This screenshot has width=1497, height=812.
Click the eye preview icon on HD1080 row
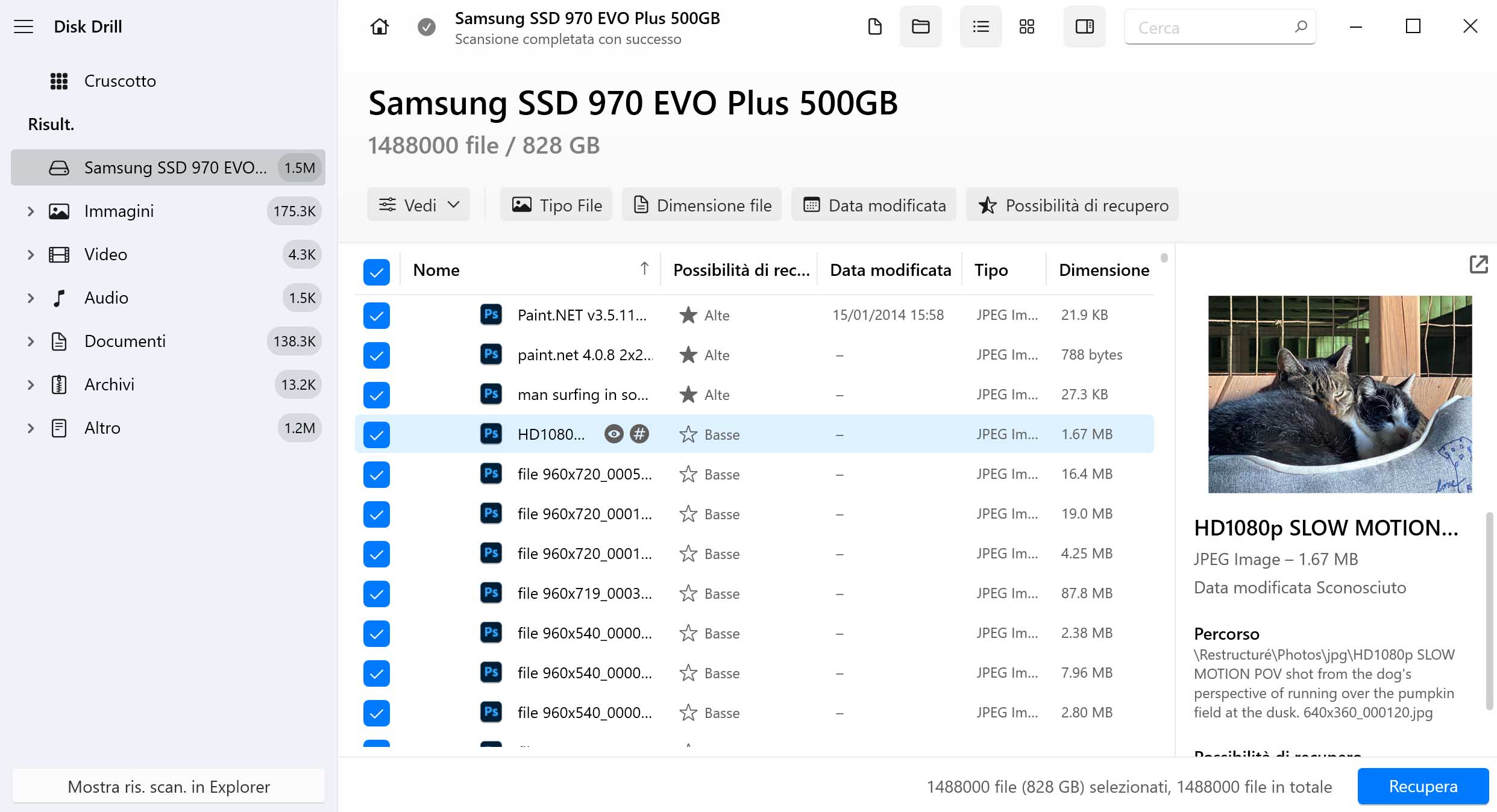(614, 434)
